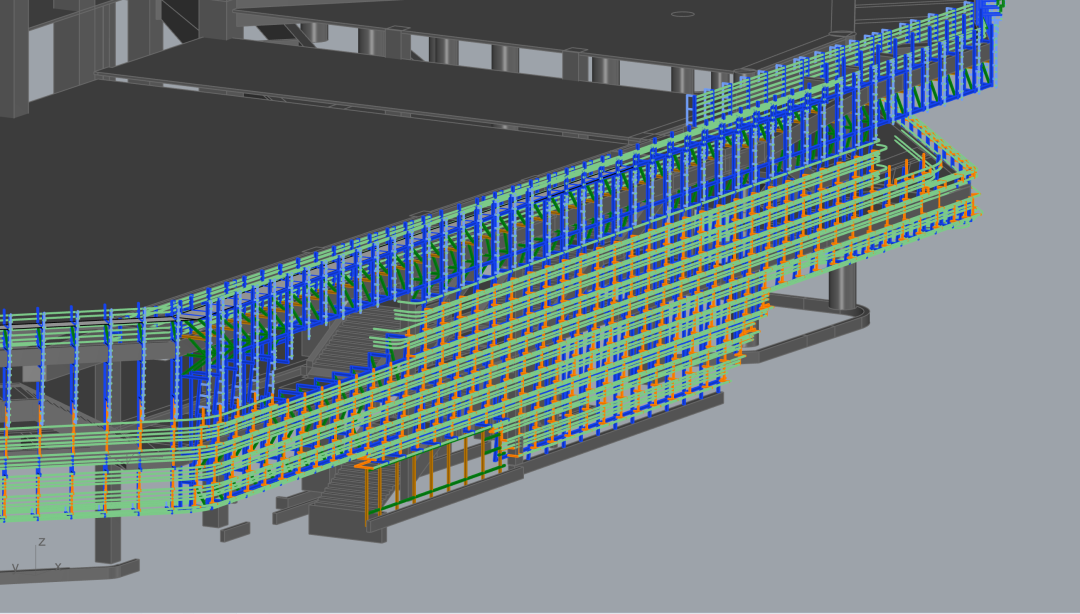Select the square grey column at bottom left
The image size is (1080, 614).
pos(107,539)
